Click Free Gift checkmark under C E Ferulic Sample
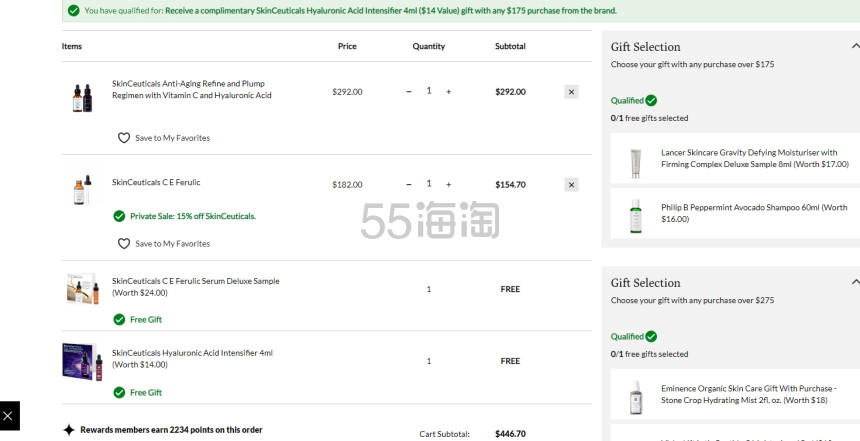Screen dimensions: 860x441 [119, 319]
